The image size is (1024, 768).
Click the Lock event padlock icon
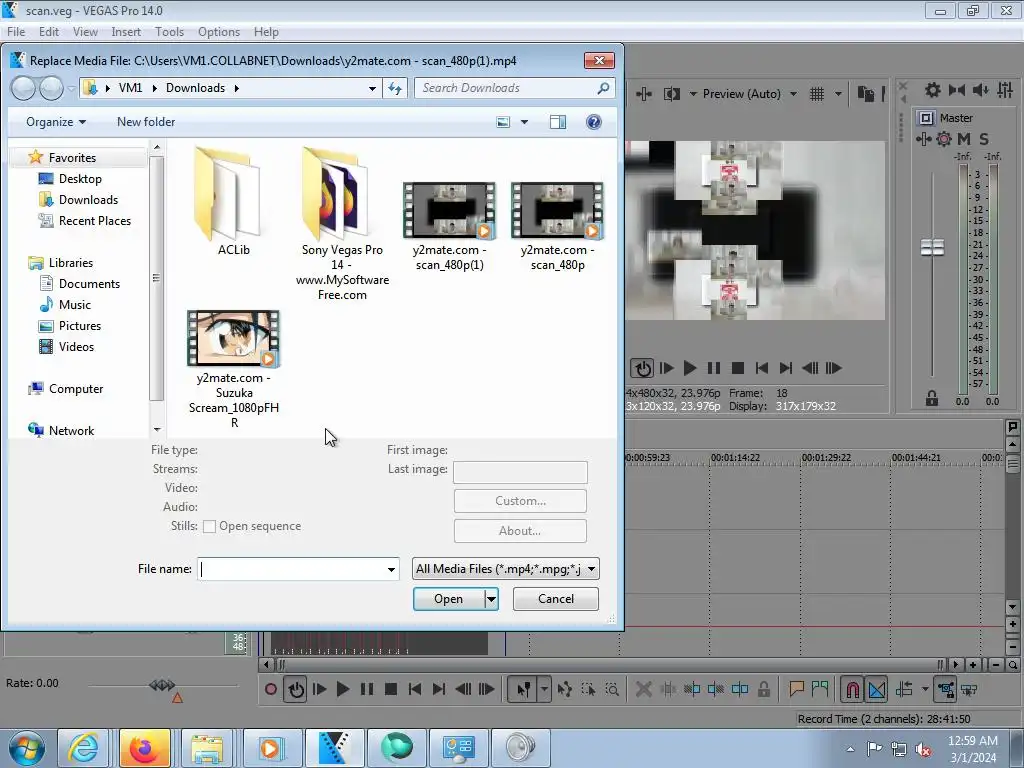click(763, 689)
